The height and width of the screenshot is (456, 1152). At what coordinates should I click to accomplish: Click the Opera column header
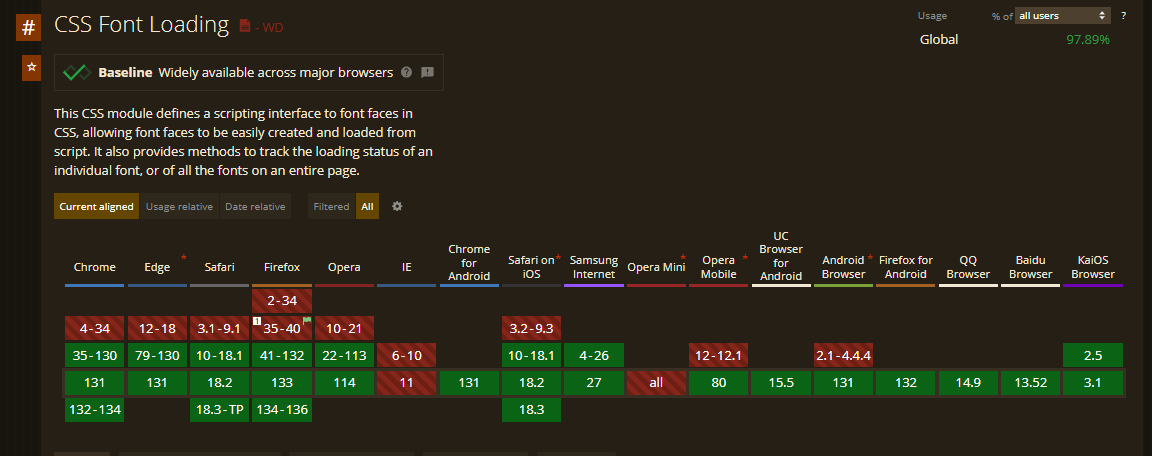coord(344,267)
